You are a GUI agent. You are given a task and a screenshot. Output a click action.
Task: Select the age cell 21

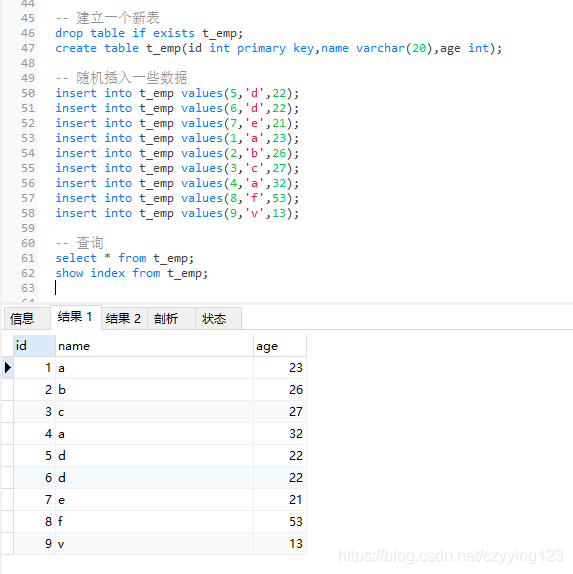coord(280,499)
